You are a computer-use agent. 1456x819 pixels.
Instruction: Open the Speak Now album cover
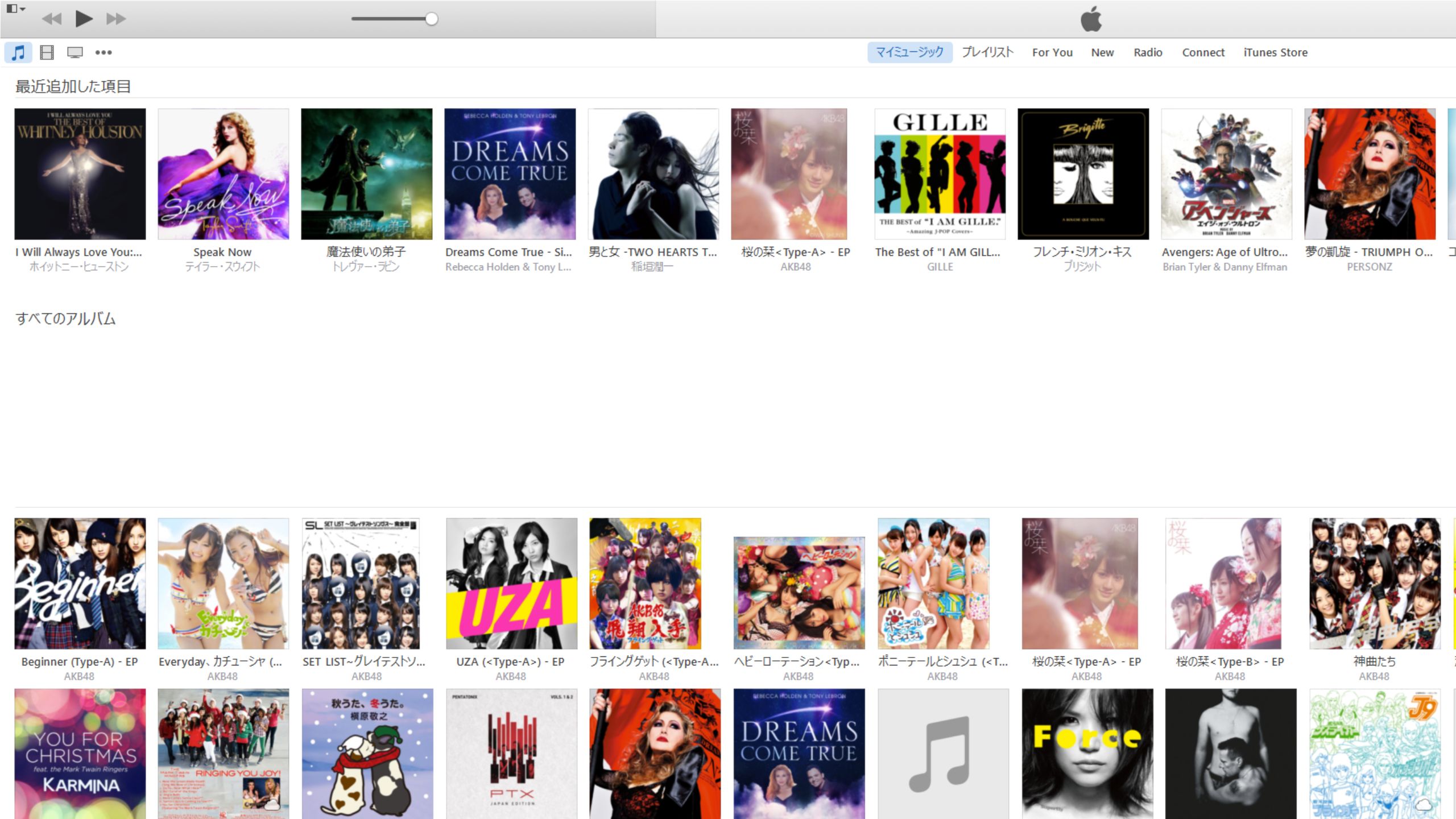(x=224, y=174)
